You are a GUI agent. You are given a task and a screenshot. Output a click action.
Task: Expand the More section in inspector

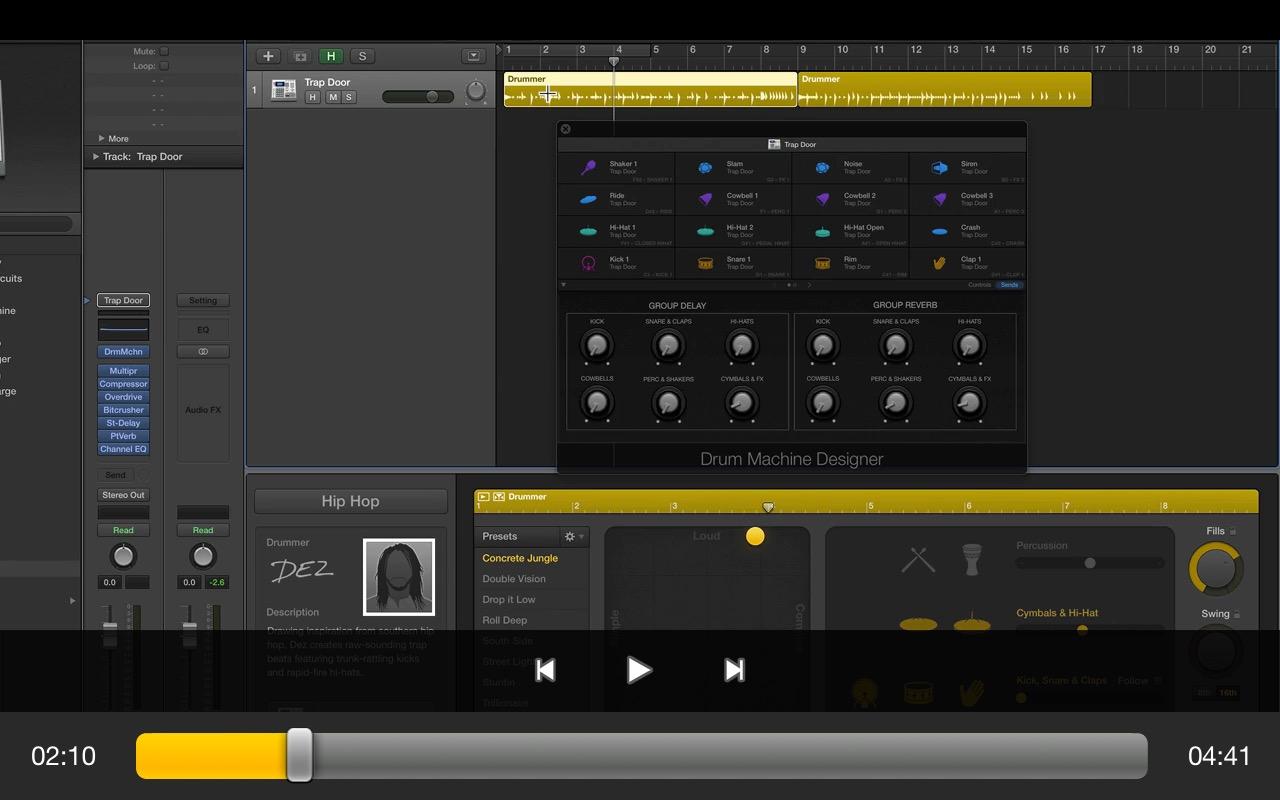pos(101,139)
